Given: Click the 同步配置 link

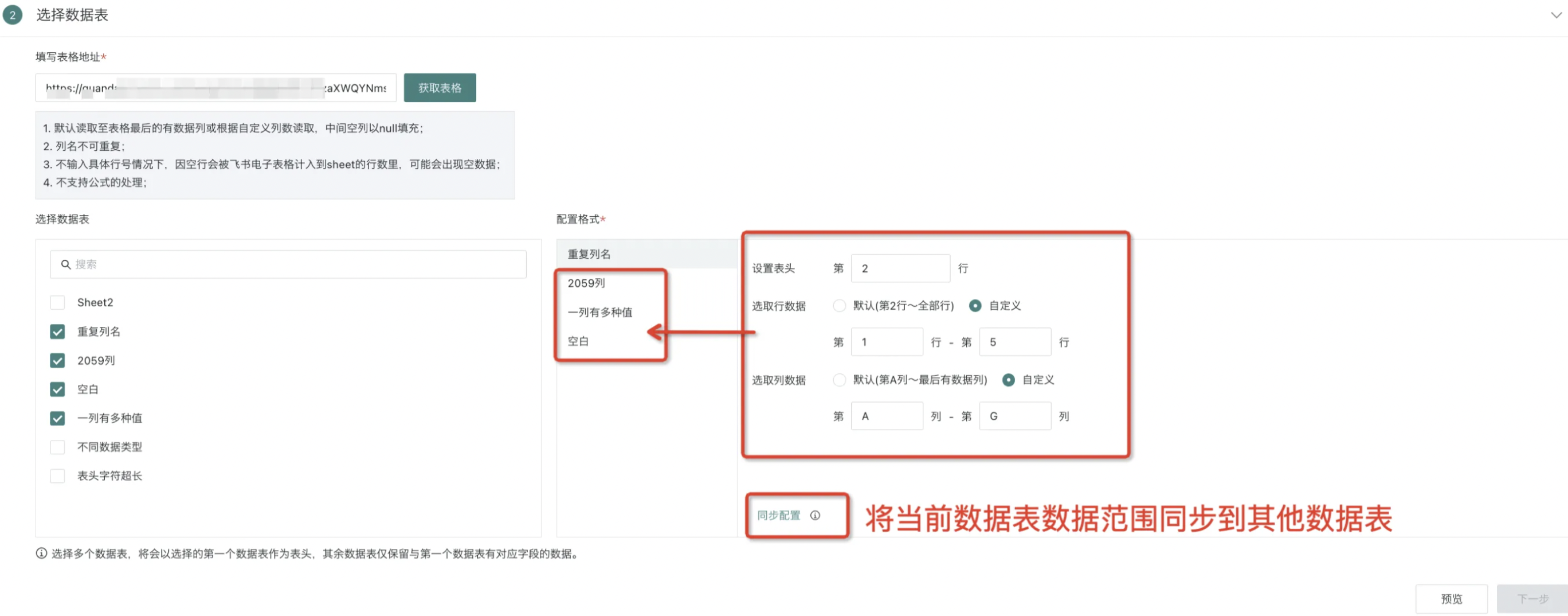Looking at the screenshot, I should click(x=778, y=515).
